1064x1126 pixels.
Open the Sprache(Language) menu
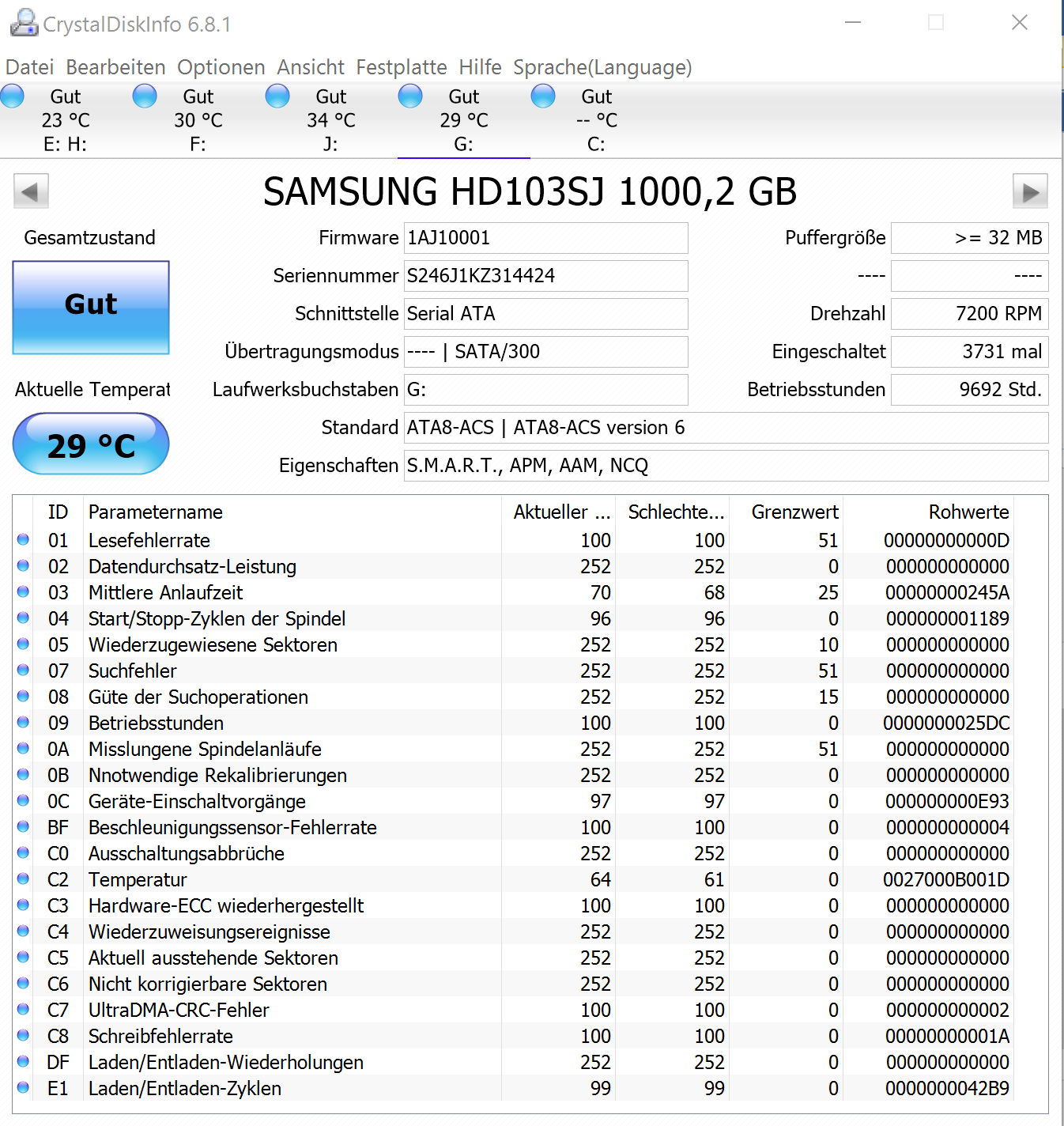click(x=602, y=67)
